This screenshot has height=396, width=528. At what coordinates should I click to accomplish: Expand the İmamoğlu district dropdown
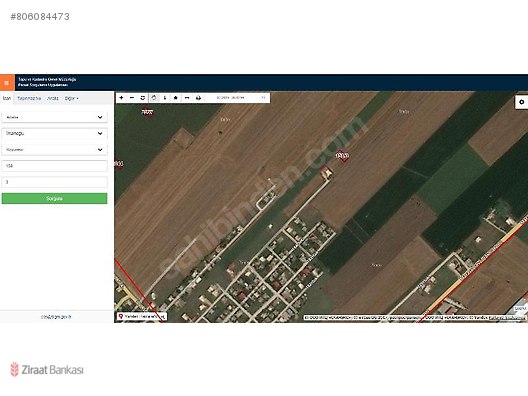click(x=55, y=133)
